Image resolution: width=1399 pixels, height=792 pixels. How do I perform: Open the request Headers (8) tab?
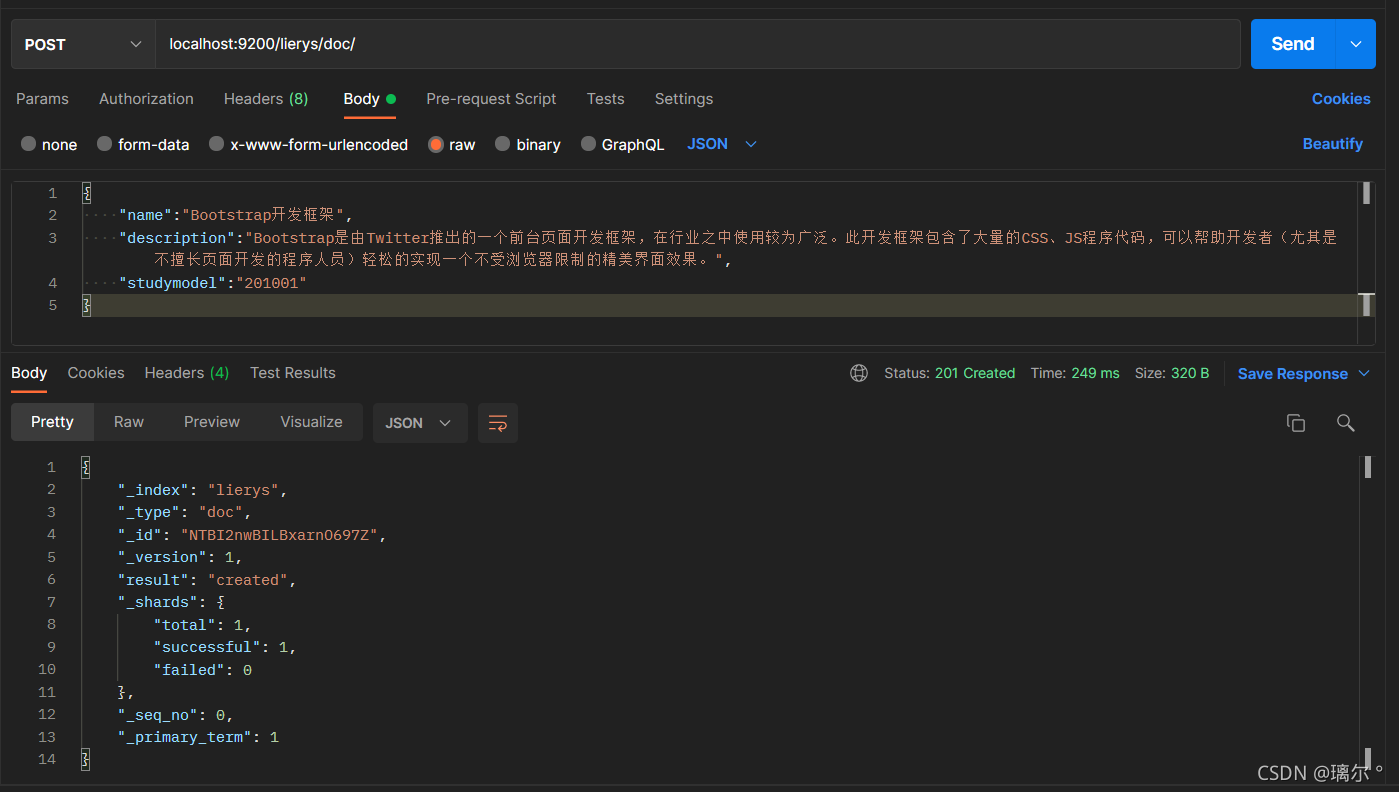pos(266,99)
